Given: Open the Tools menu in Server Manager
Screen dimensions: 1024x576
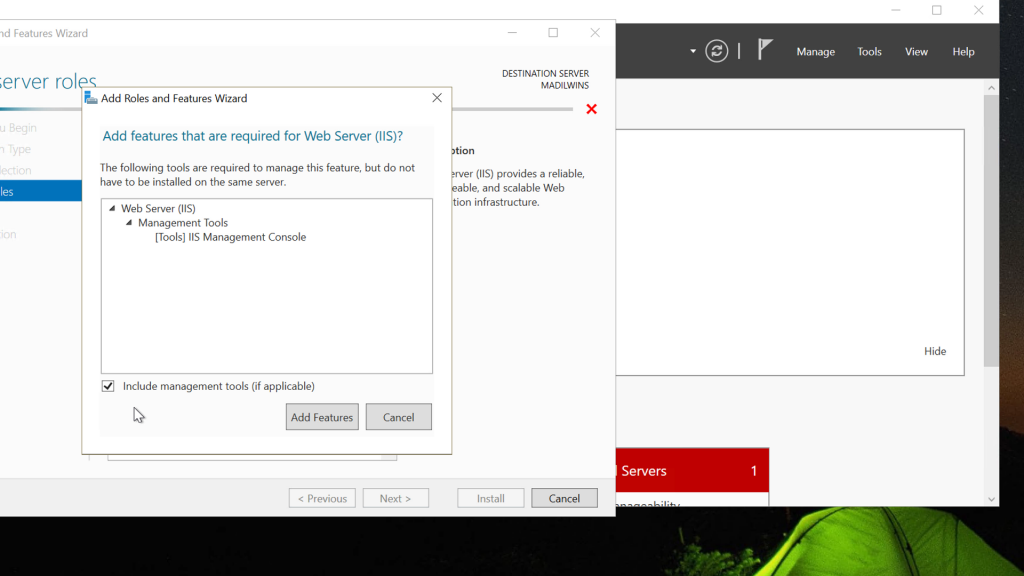Looking at the screenshot, I should click(869, 52).
